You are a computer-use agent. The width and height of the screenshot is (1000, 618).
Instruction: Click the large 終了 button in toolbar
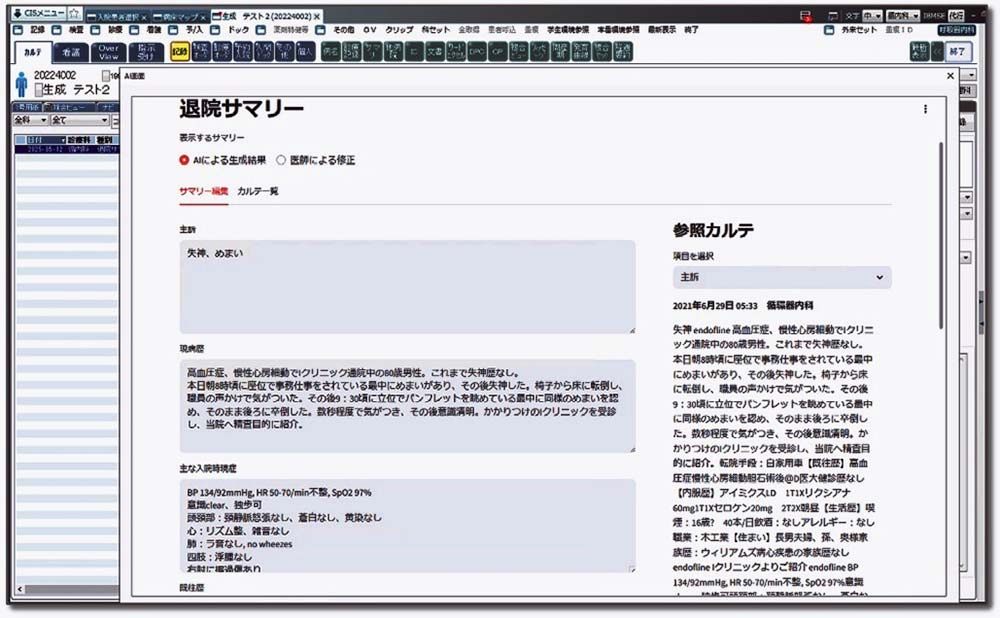pyautogui.click(x=957, y=52)
